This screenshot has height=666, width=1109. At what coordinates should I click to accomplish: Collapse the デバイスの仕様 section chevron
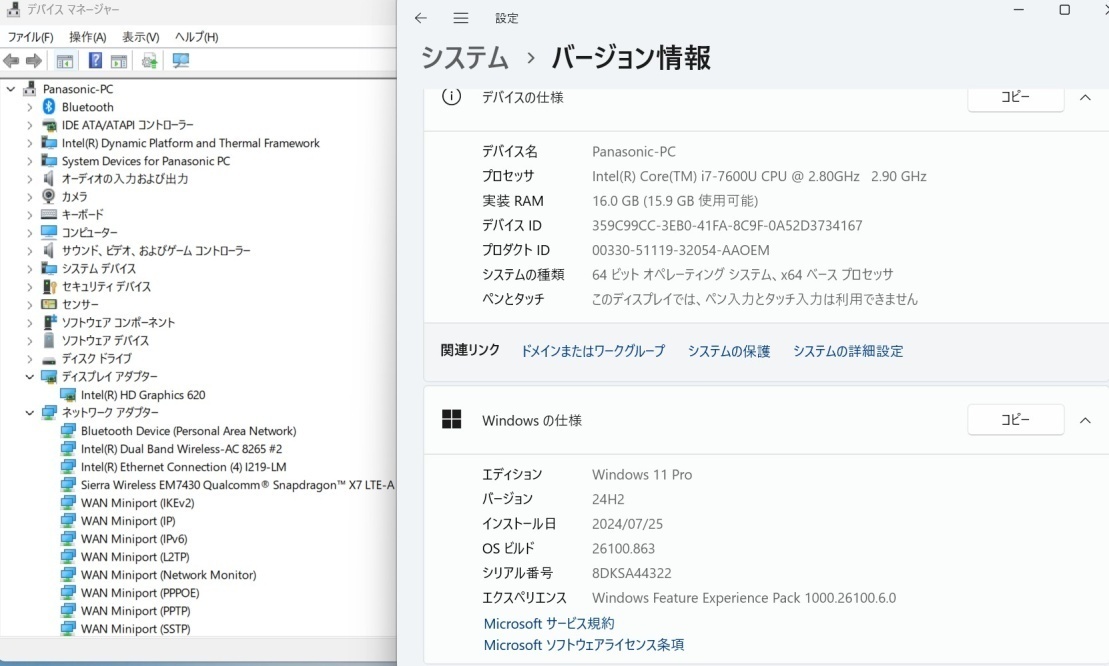pos(1085,98)
